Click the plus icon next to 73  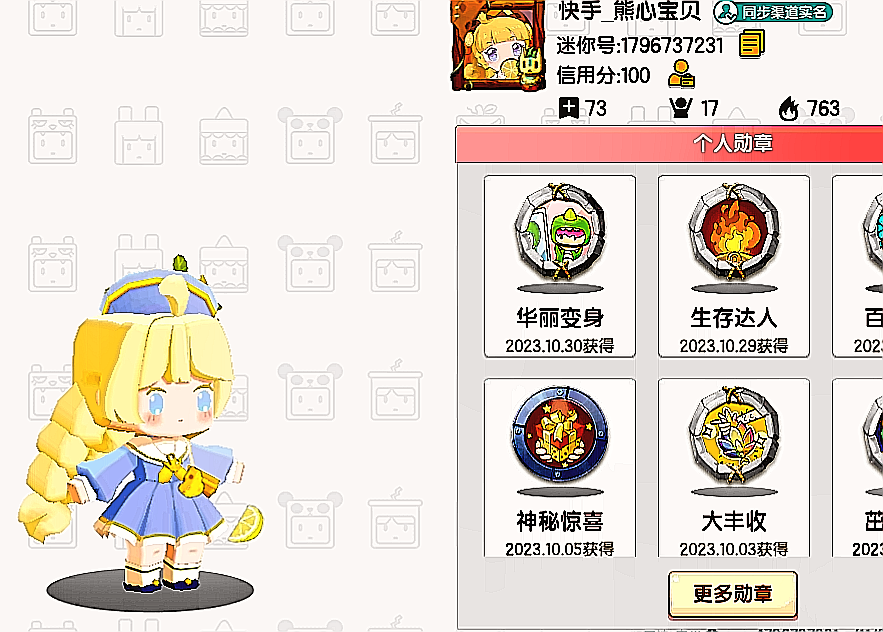tap(569, 107)
